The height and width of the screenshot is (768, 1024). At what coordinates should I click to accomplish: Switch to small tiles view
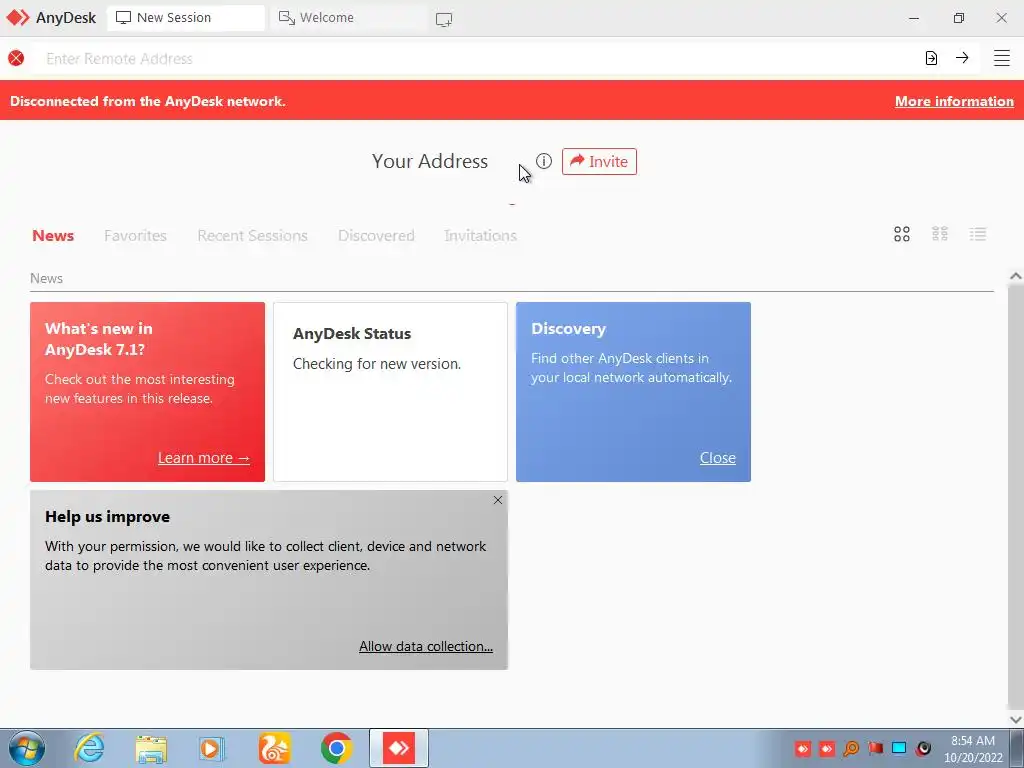coord(940,234)
